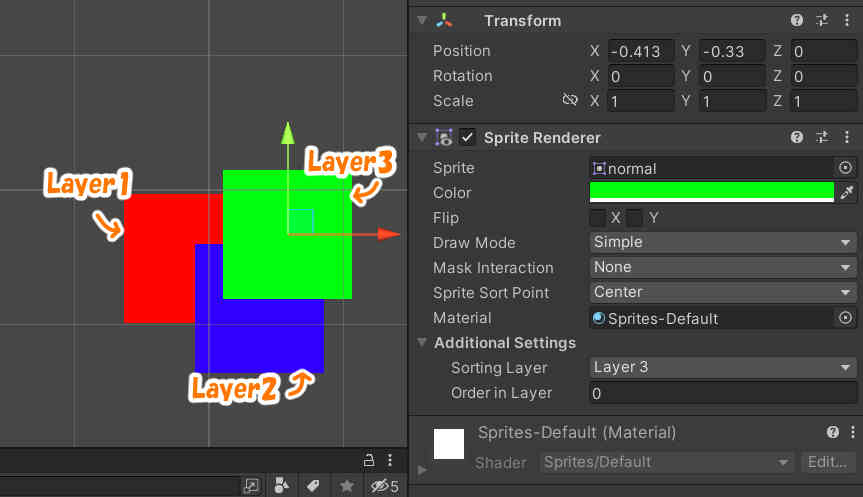This screenshot has height=497, width=863.
Task: Click the Position Y field
Action: pos(732,51)
